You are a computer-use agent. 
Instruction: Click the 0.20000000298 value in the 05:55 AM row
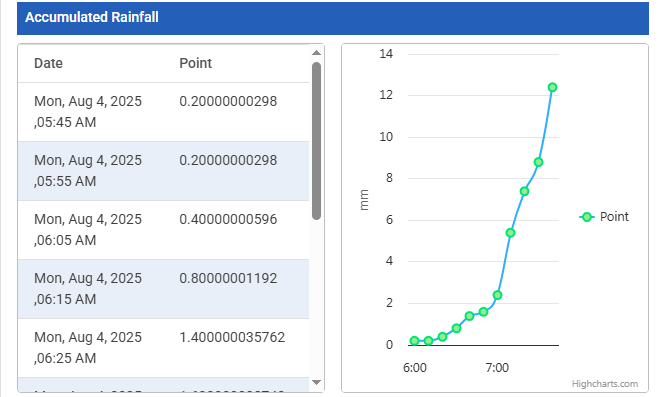pyautogui.click(x=228, y=160)
